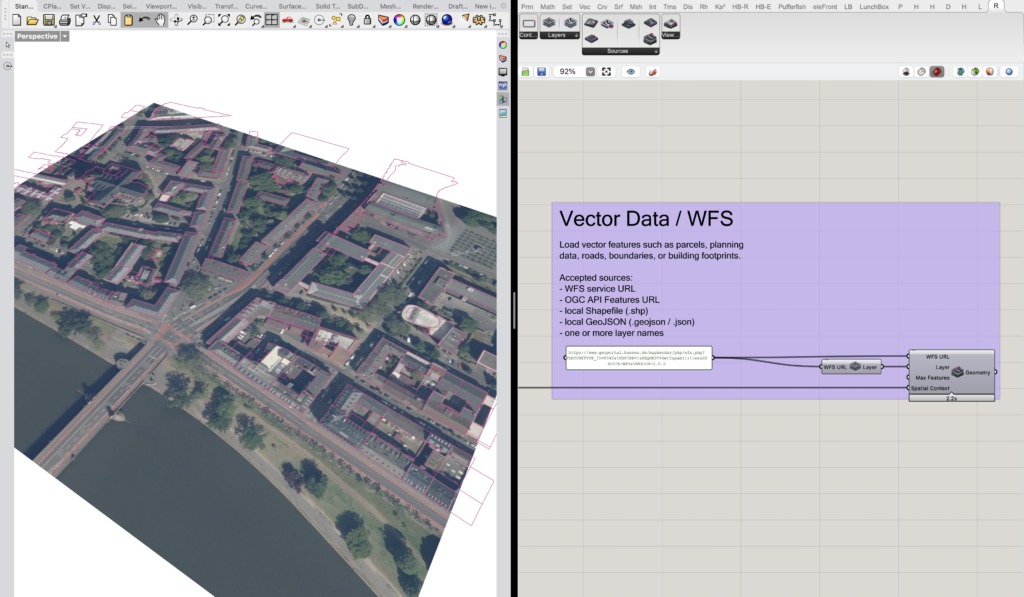Image resolution: width=1024 pixels, height=597 pixels.
Task: Save the Rhino model via floppy disk icon
Action: 48,20
